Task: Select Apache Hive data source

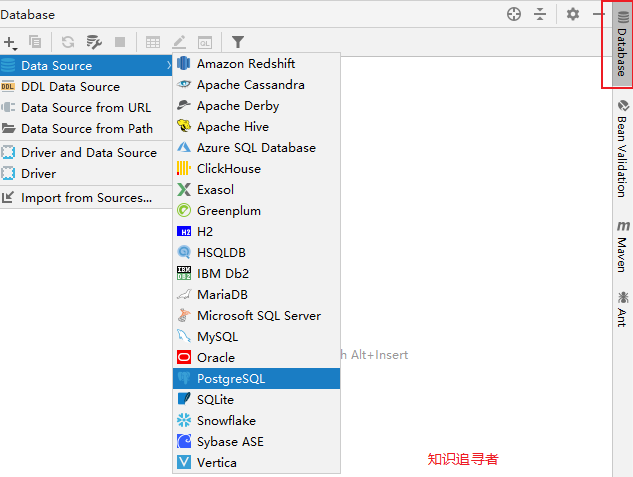Action: (x=256, y=127)
